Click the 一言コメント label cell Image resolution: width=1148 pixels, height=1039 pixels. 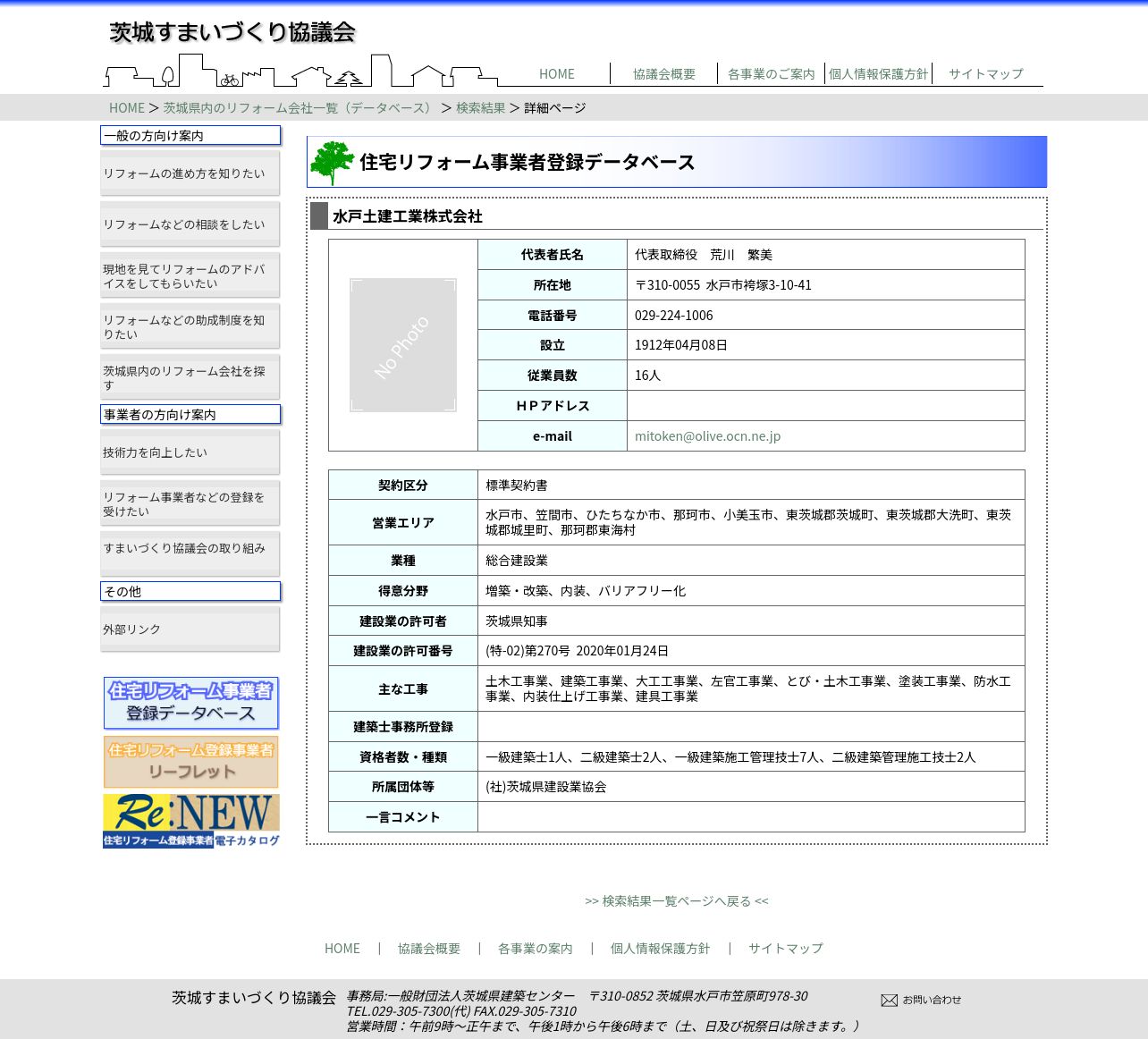pos(403,817)
